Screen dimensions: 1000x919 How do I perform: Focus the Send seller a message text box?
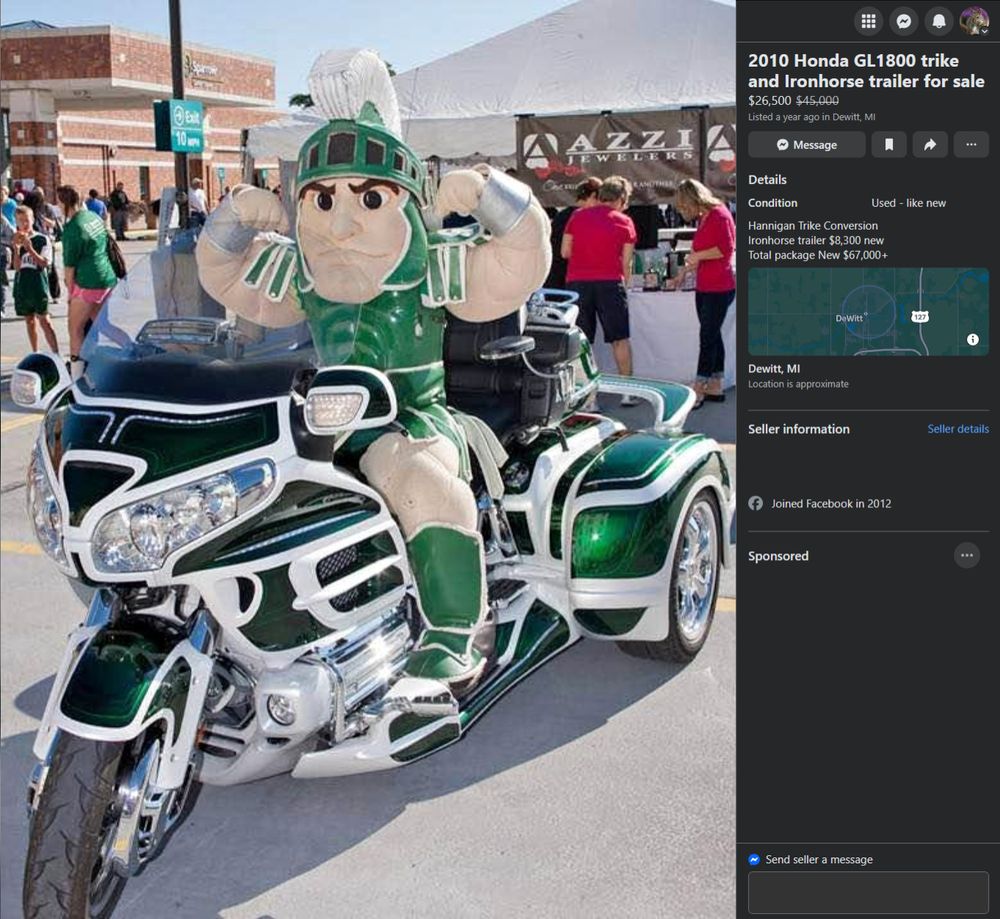click(868, 892)
